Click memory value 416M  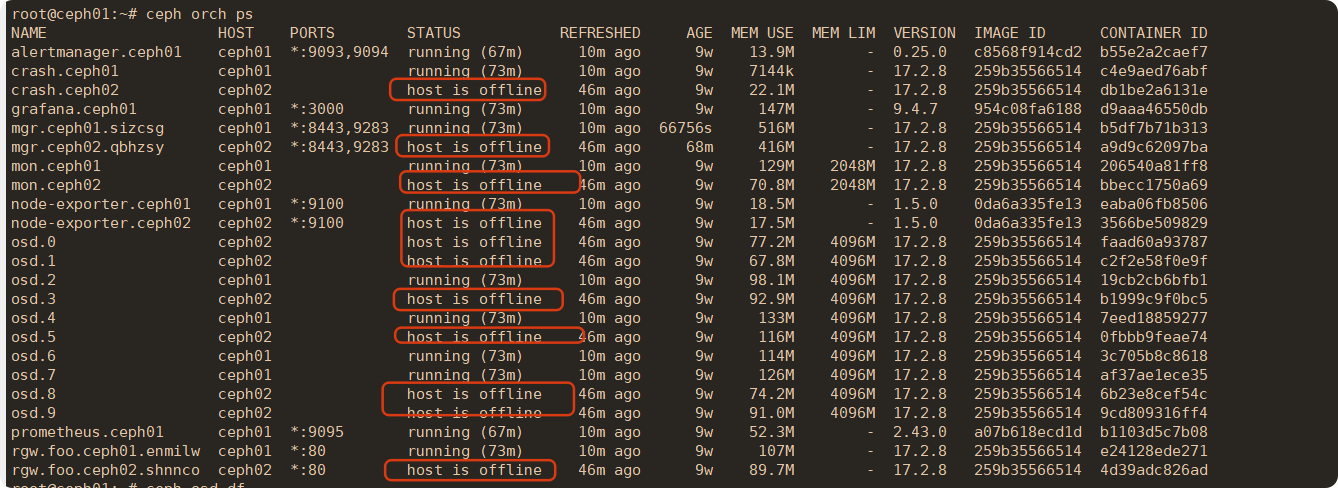776,147
